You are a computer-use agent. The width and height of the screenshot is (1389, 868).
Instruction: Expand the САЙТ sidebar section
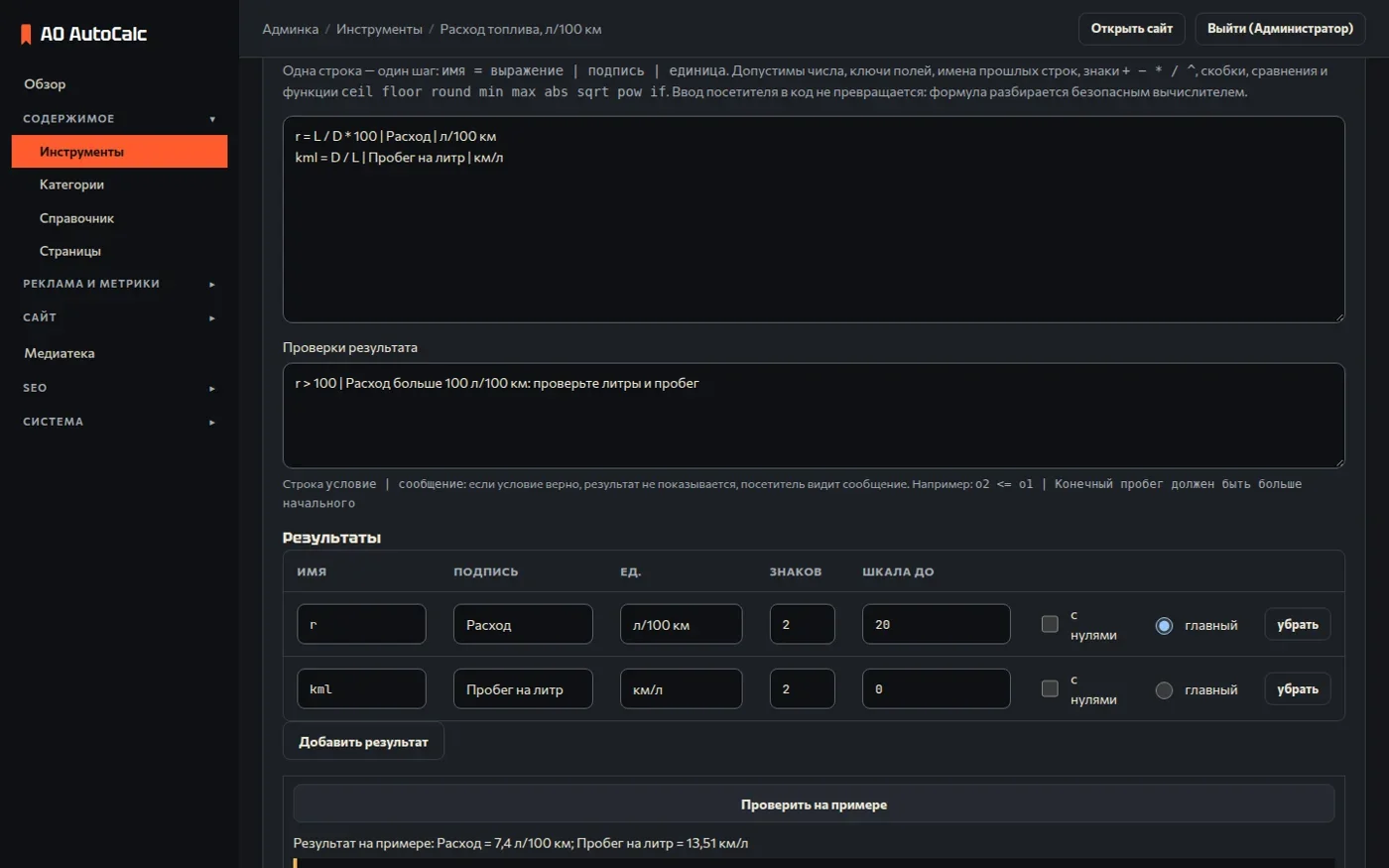click(119, 317)
